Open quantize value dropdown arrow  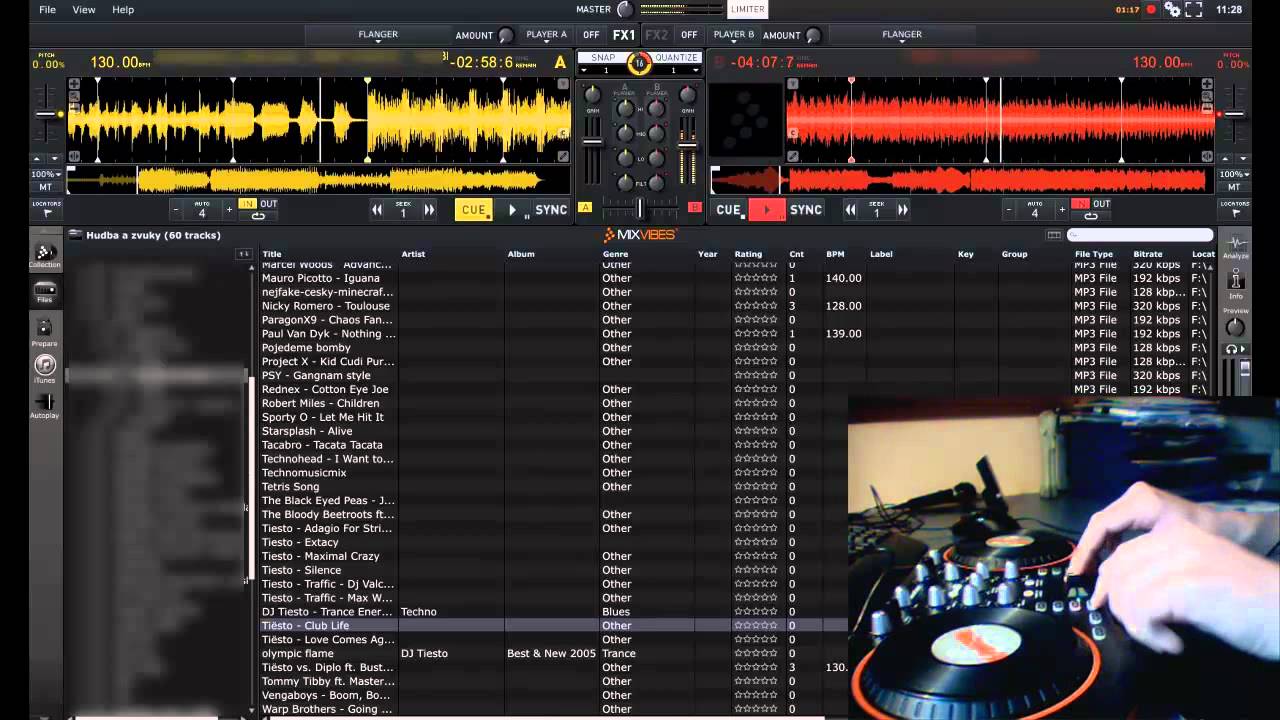click(696, 70)
